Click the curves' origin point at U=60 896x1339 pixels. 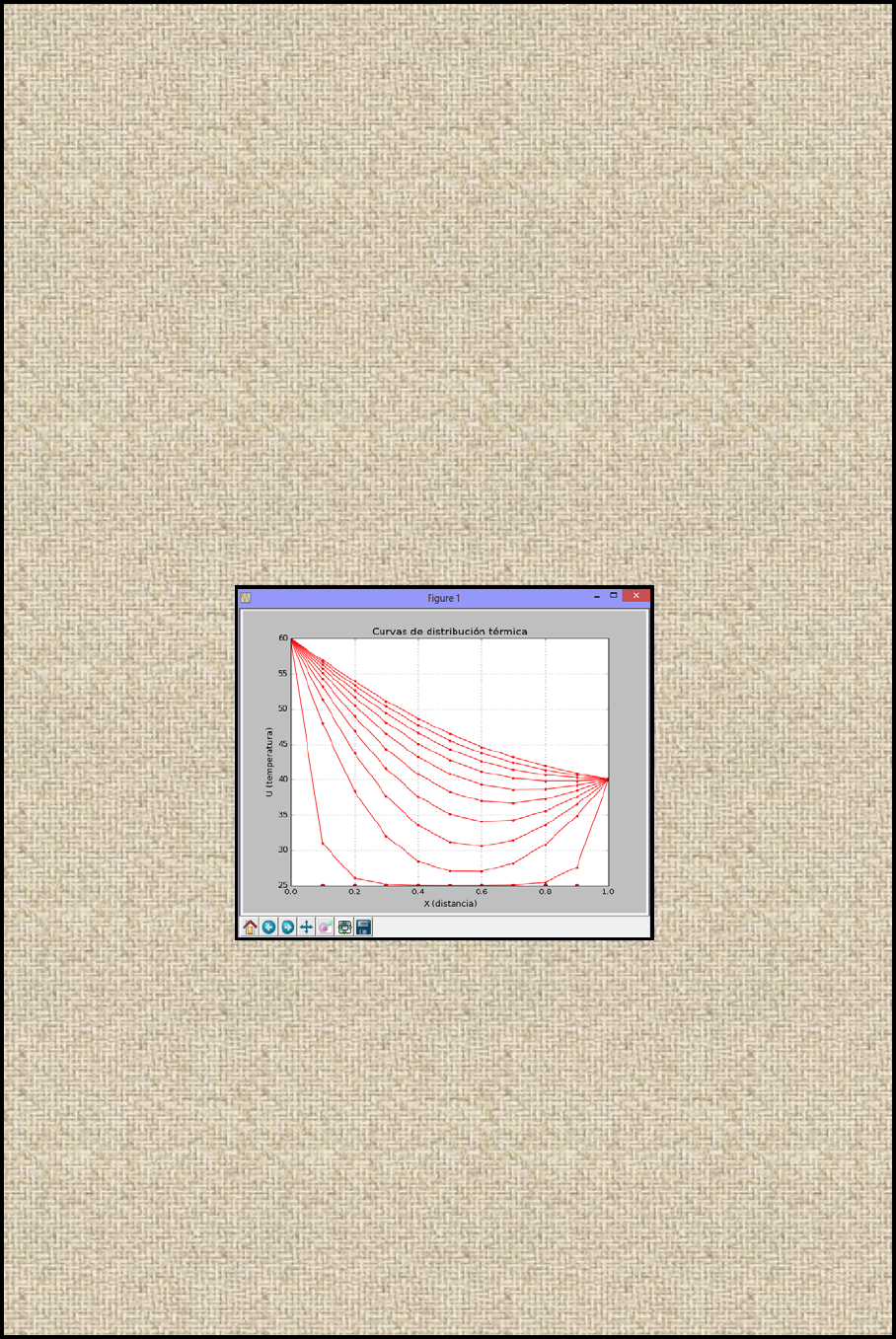(291, 639)
